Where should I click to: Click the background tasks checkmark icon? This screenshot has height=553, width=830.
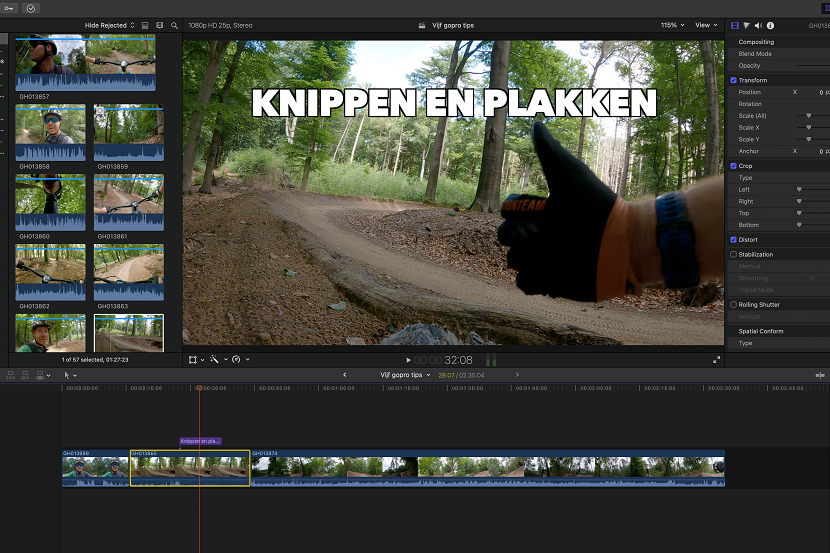(x=30, y=7)
